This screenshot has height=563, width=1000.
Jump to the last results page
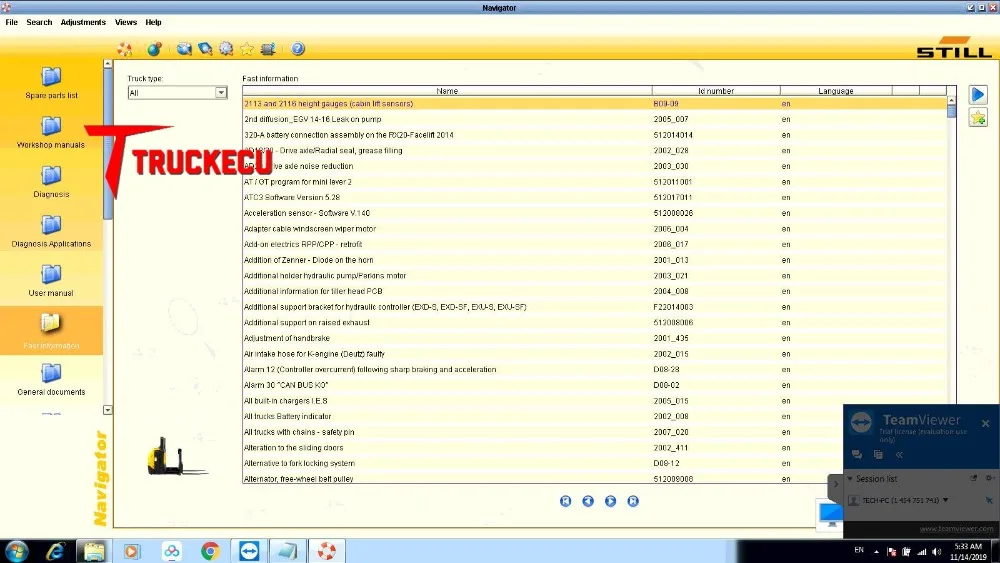[x=633, y=501]
